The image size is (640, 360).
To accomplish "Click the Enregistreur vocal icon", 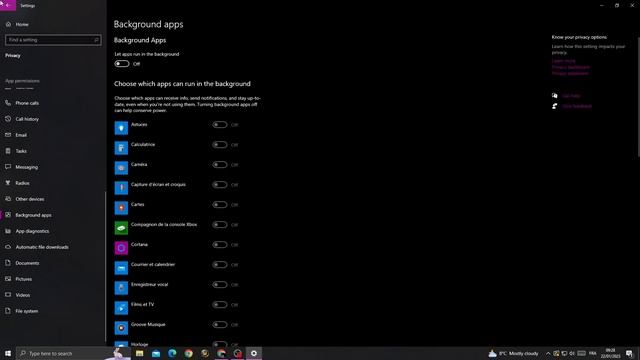I will tap(121, 288).
